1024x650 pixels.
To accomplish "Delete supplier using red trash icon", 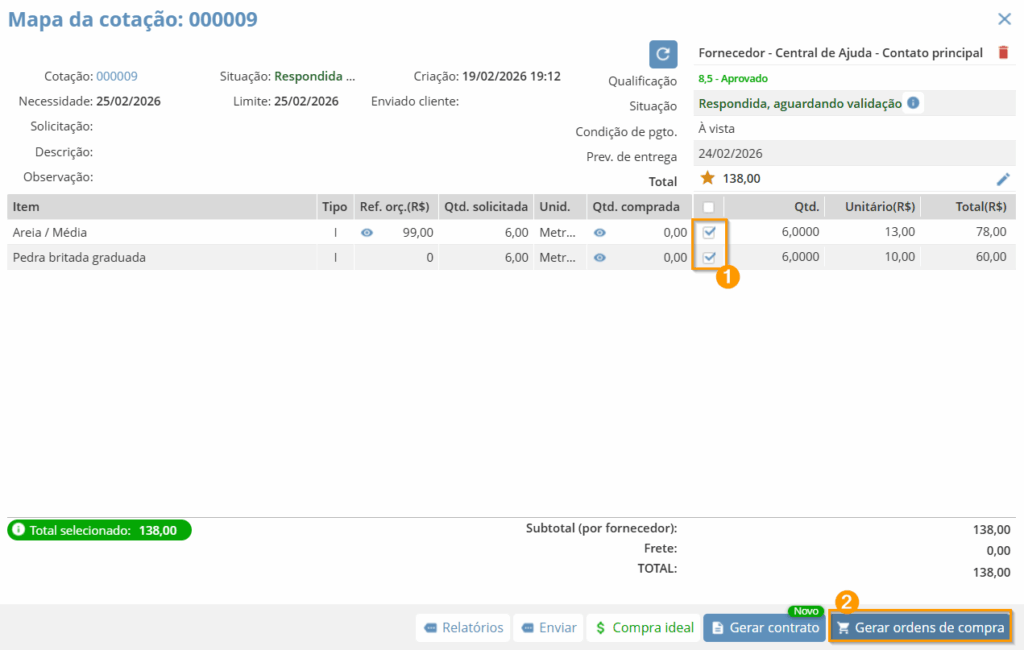I will 1004,53.
